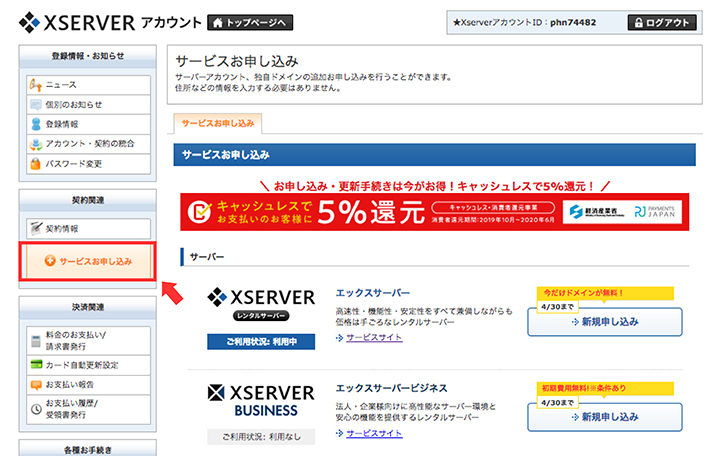Image resolution: width=720 pixels, height=456 pixels.
Task: Click the 5%還元 cashless campaign banner
Action: point(434,212)
